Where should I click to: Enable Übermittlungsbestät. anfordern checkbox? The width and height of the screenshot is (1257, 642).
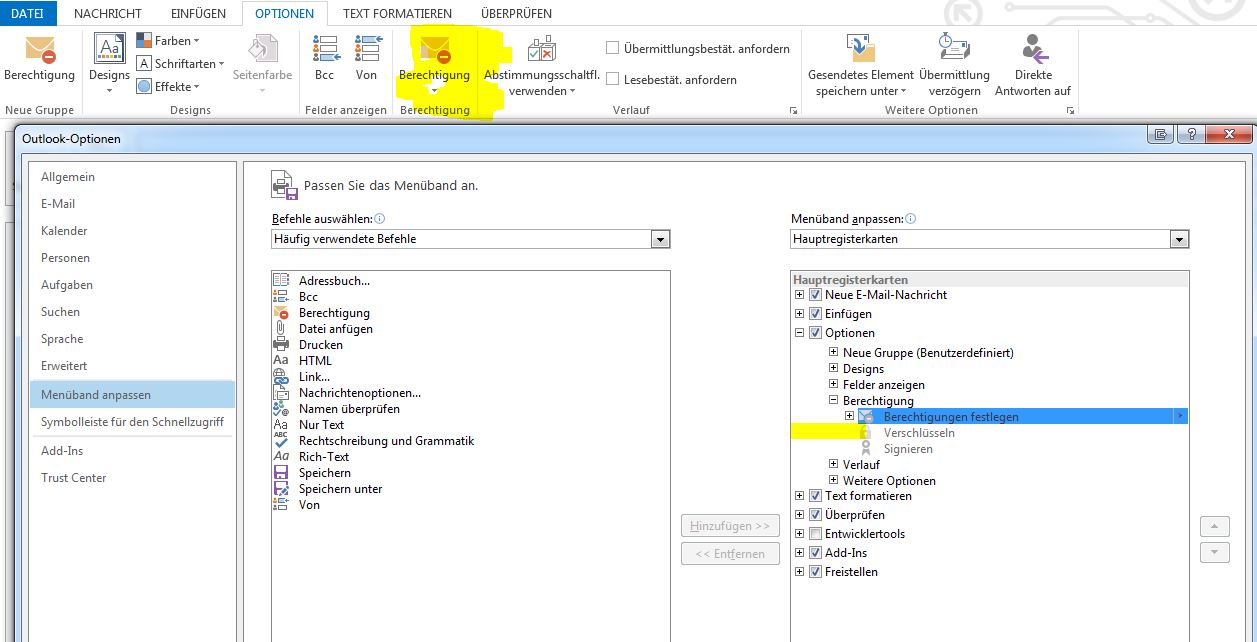613,48
